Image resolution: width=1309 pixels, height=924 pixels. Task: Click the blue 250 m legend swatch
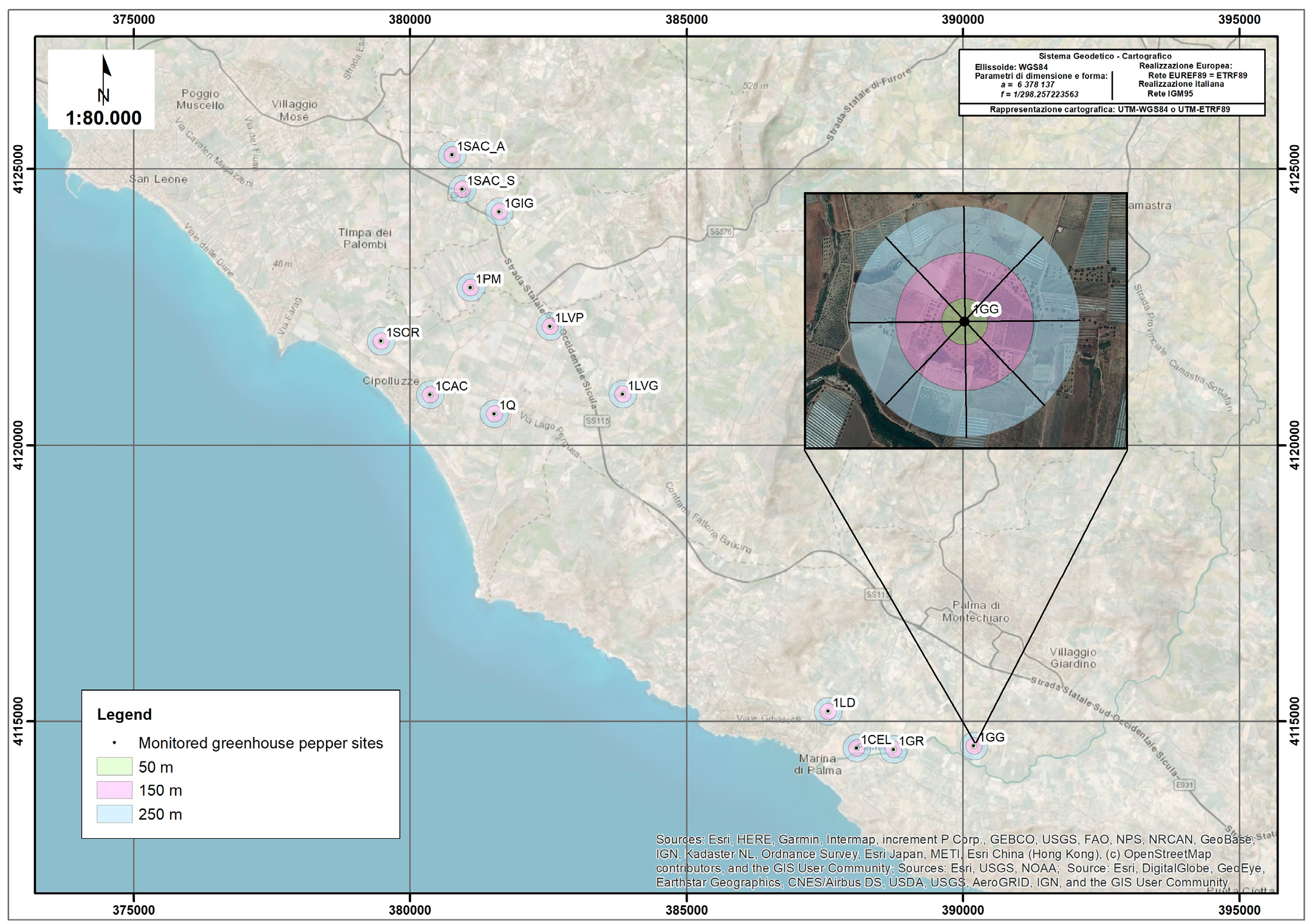coord(114,814)
